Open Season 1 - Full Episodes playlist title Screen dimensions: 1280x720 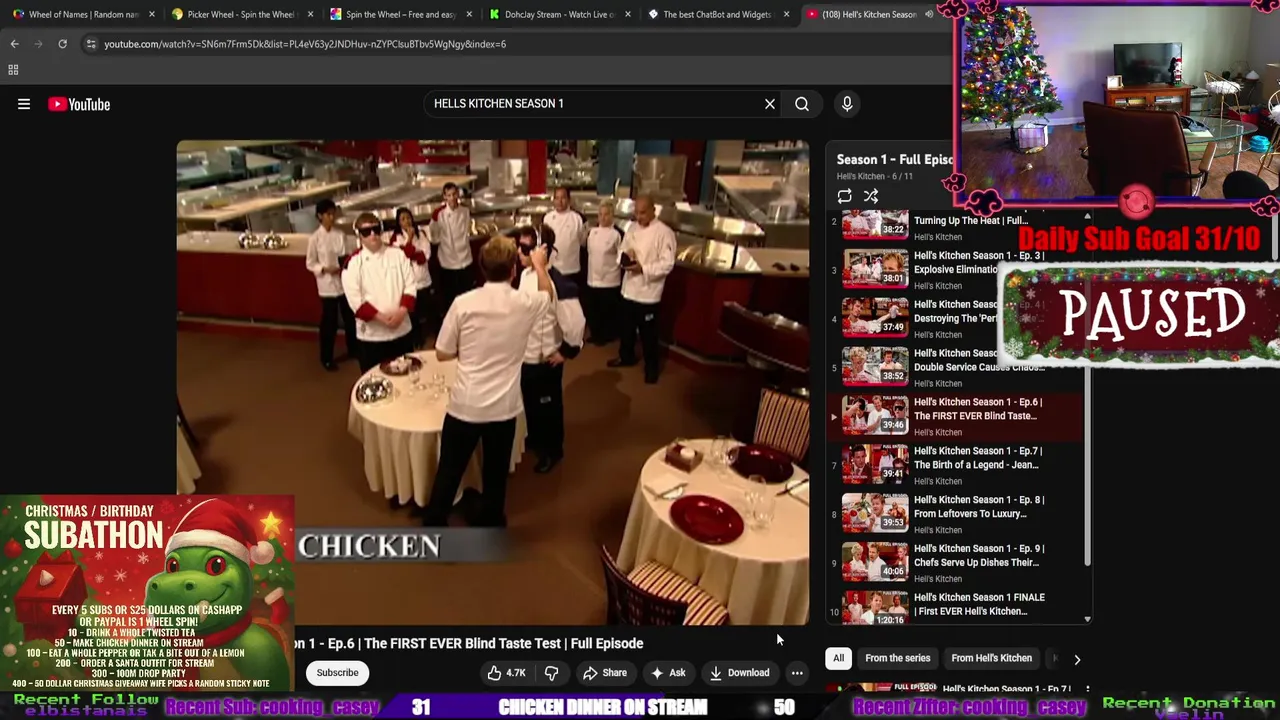(x=895, y=160)
